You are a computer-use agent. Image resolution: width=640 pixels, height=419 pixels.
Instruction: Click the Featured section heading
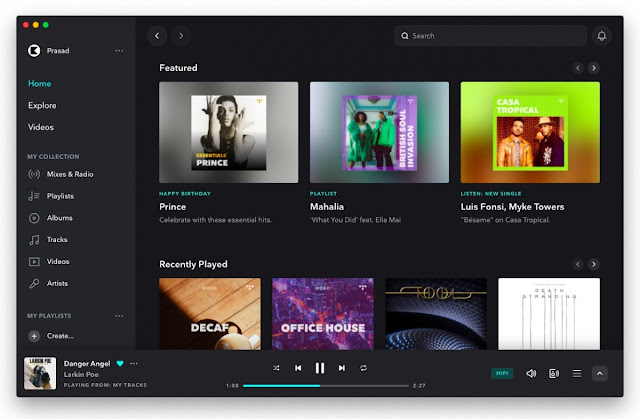tap(178, 68)
